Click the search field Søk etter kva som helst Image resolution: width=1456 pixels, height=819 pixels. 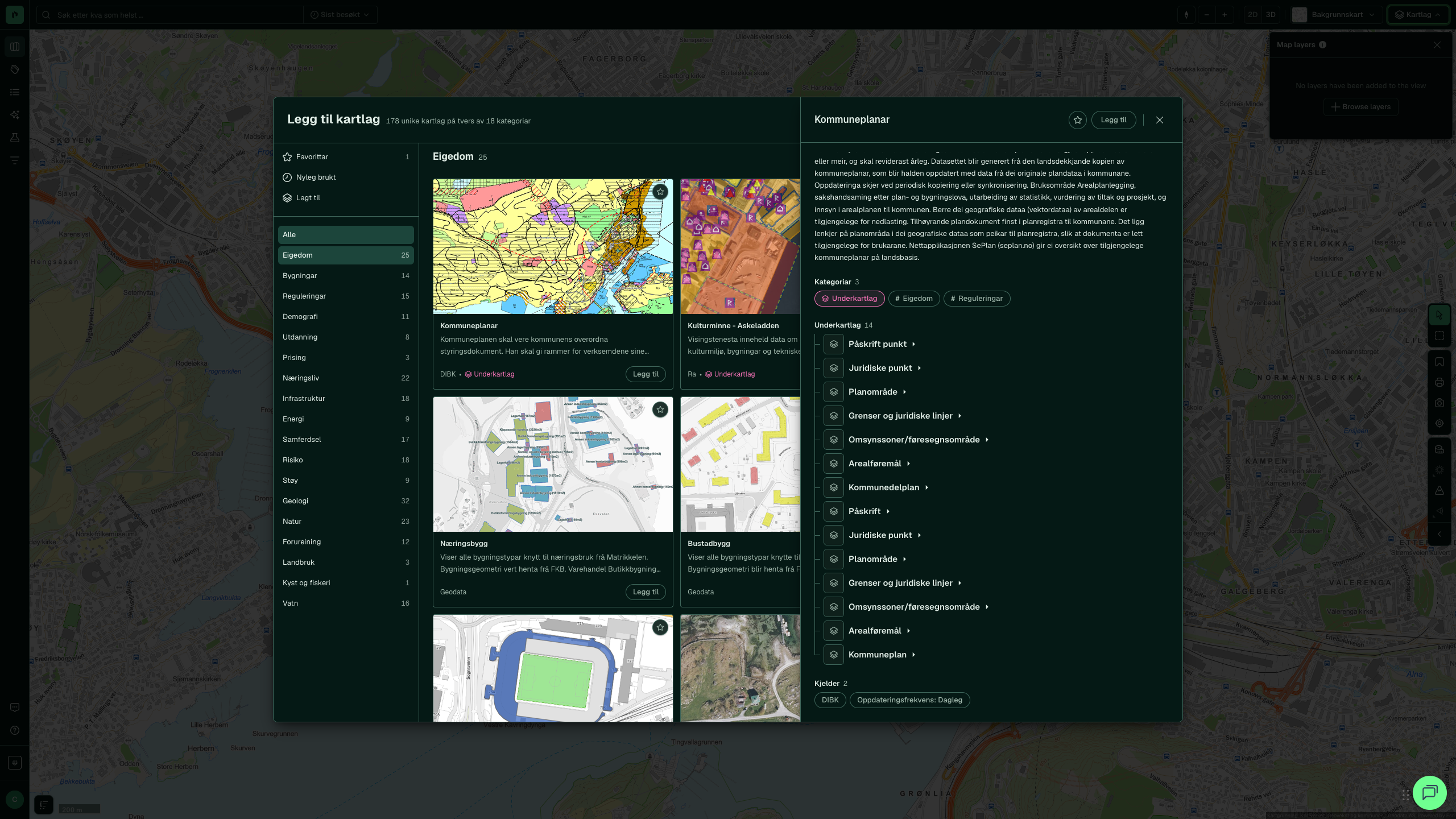click(169, 15)
